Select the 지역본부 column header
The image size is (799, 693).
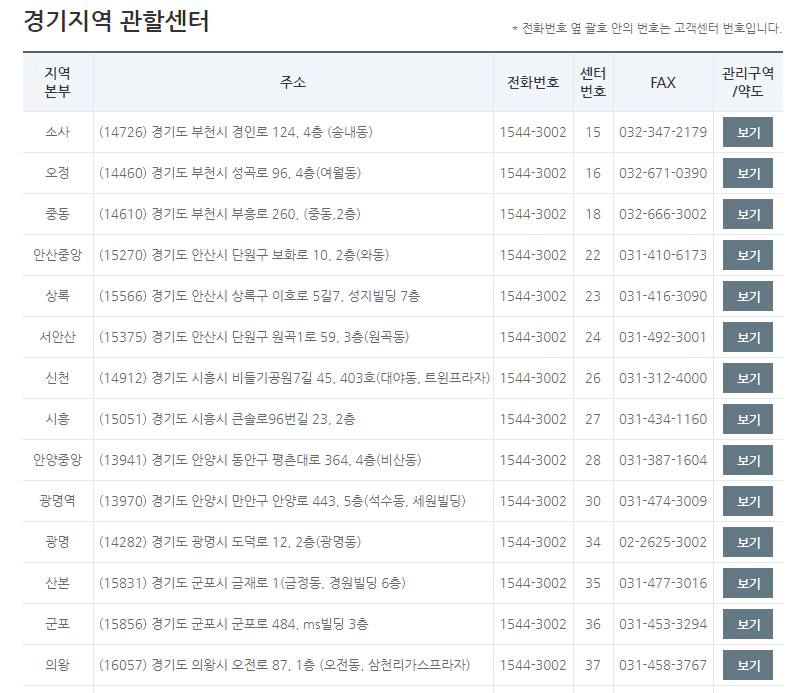[x=58, y=82]
